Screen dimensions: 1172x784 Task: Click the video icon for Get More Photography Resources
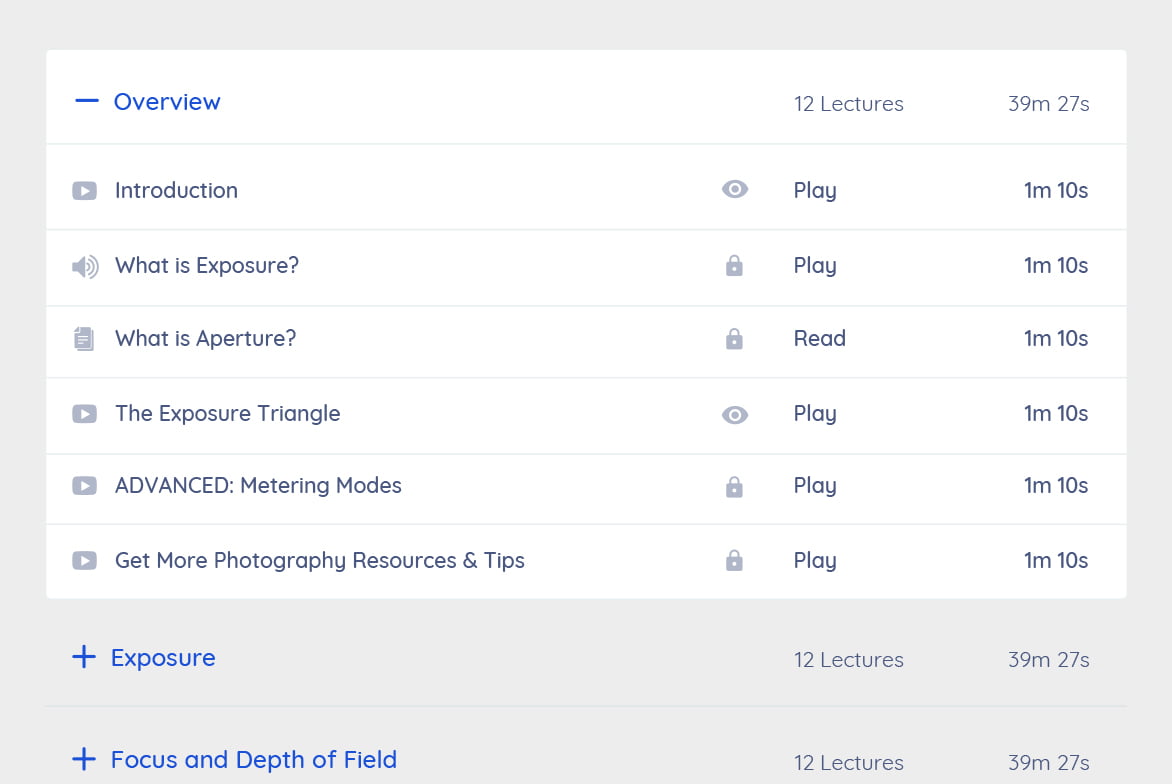tap(85, 561)
